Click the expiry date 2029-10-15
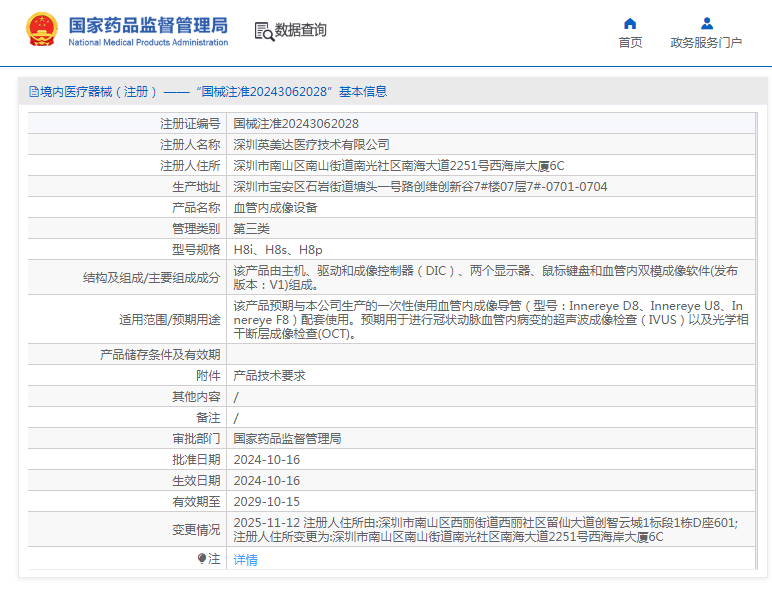772x591 pixels. point(266,502)
